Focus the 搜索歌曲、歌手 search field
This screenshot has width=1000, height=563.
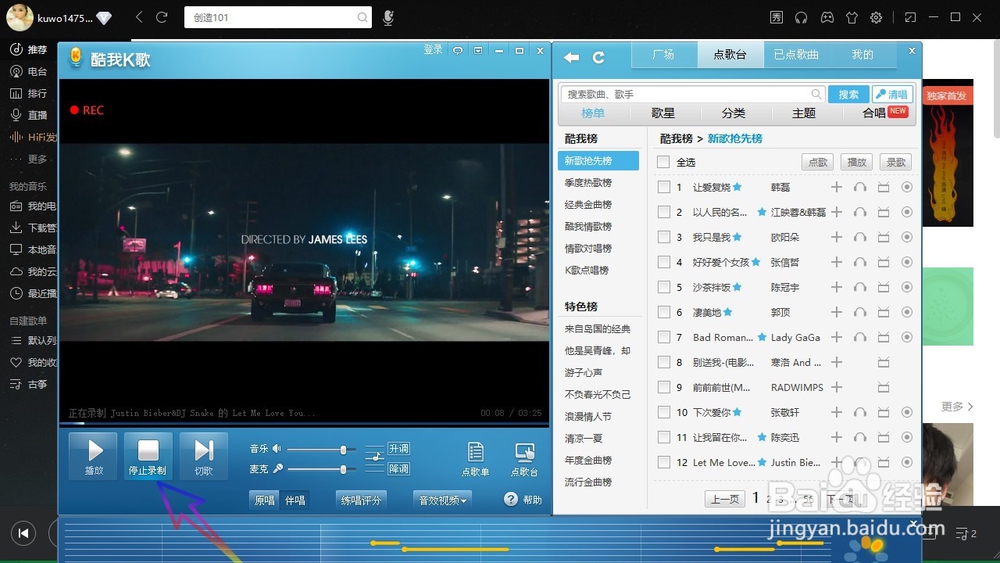coord(693,94)
